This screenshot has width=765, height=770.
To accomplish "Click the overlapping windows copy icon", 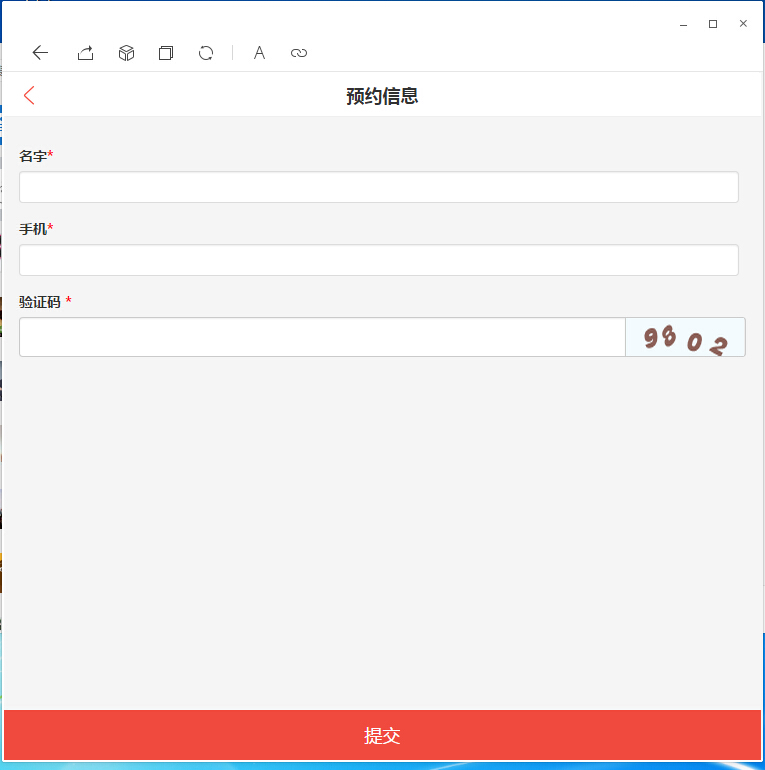I will click(166, 53).
